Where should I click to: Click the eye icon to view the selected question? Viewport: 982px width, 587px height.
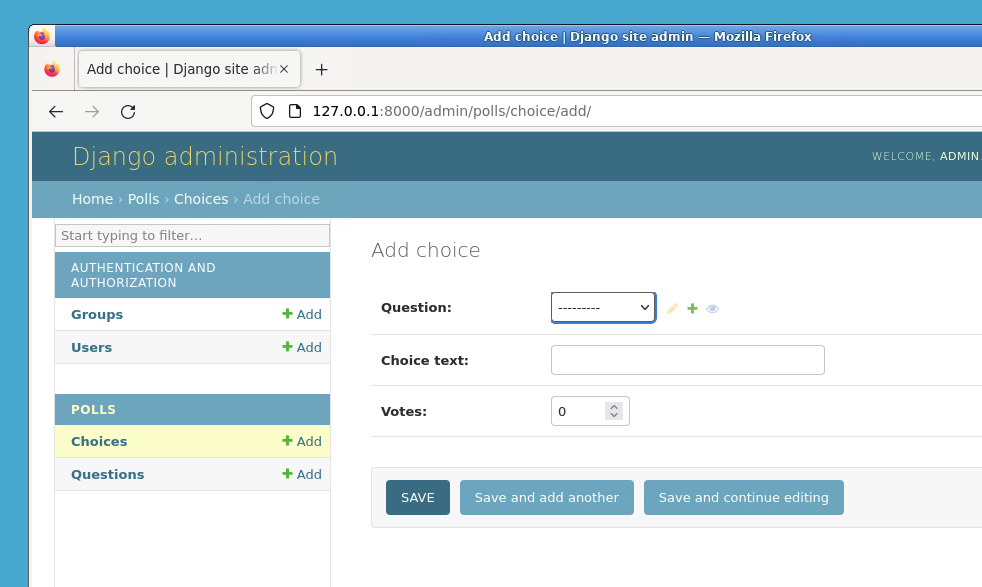pyautogui.click(x=713, y=308)
